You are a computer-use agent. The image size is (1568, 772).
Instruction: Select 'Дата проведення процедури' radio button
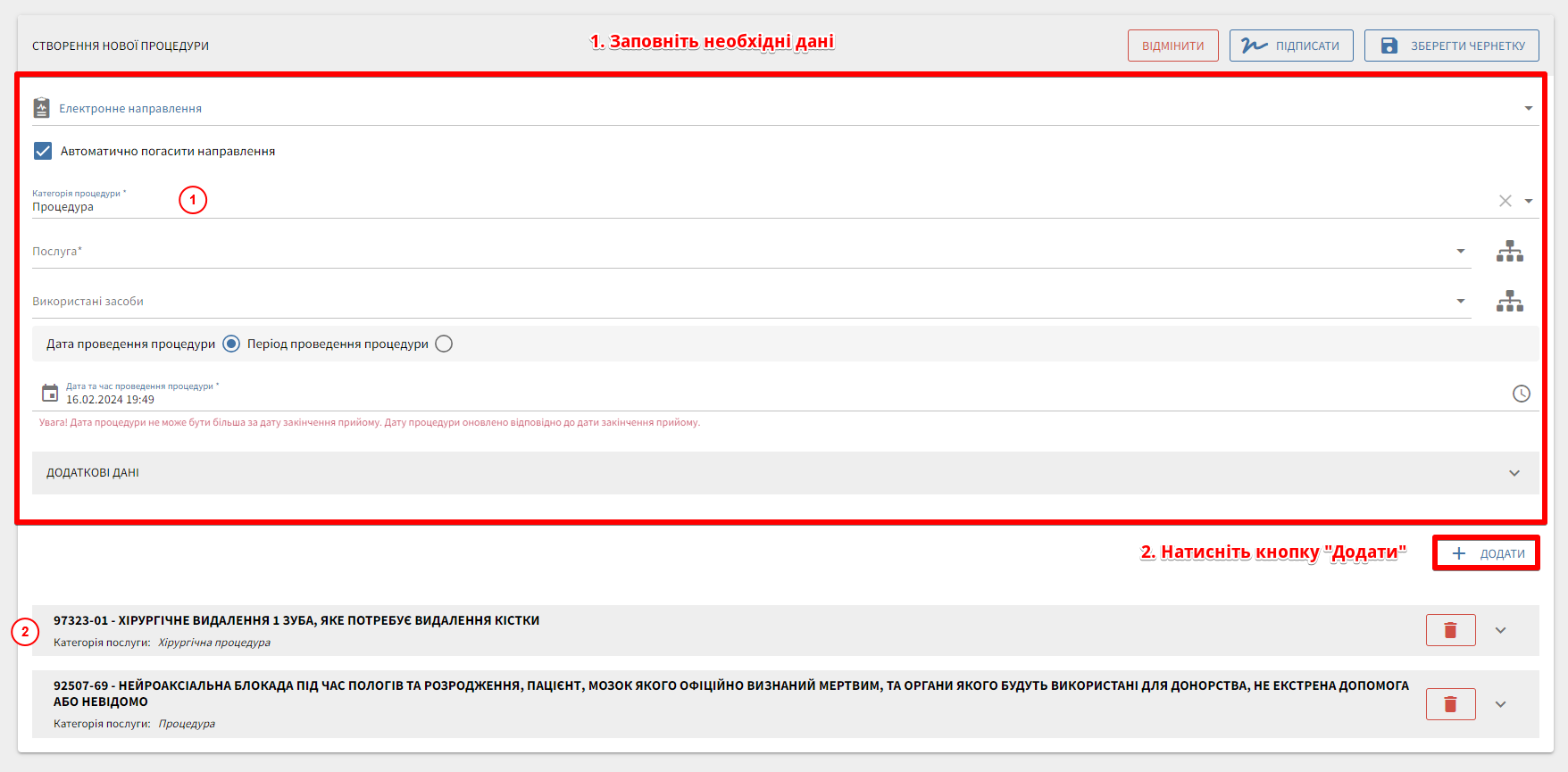click(x=231, y=344)
